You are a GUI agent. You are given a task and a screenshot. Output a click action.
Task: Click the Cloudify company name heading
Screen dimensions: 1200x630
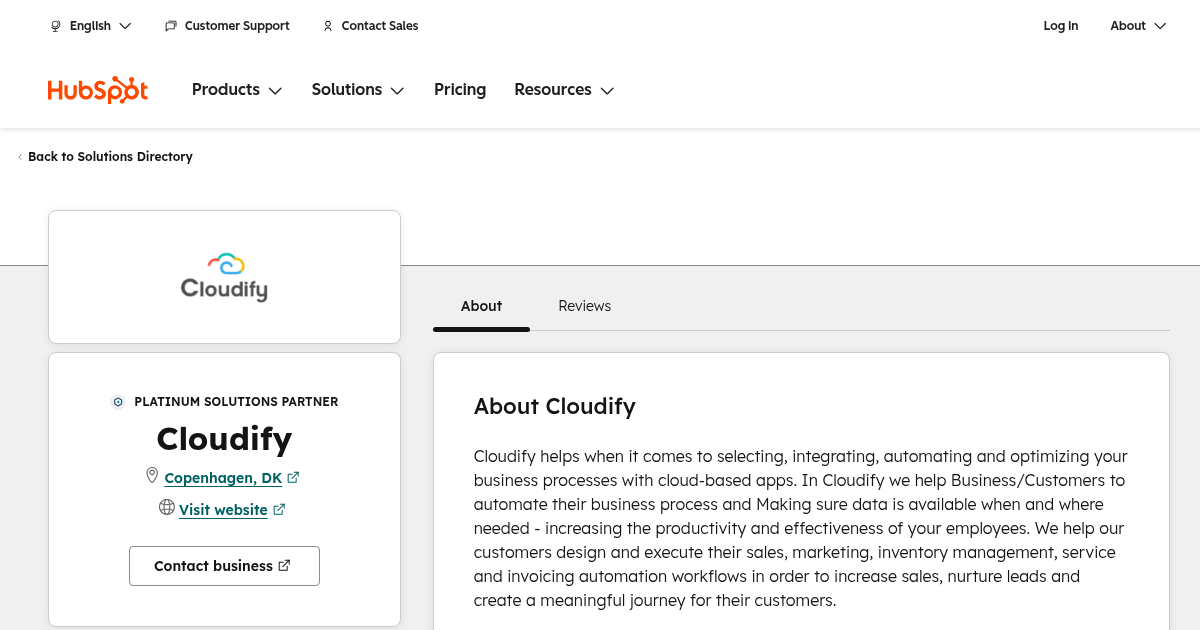click(224, 439)
